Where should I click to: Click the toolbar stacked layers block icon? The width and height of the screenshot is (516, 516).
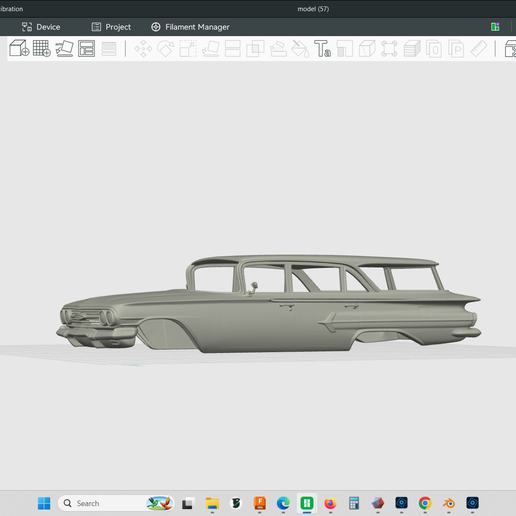412,49
